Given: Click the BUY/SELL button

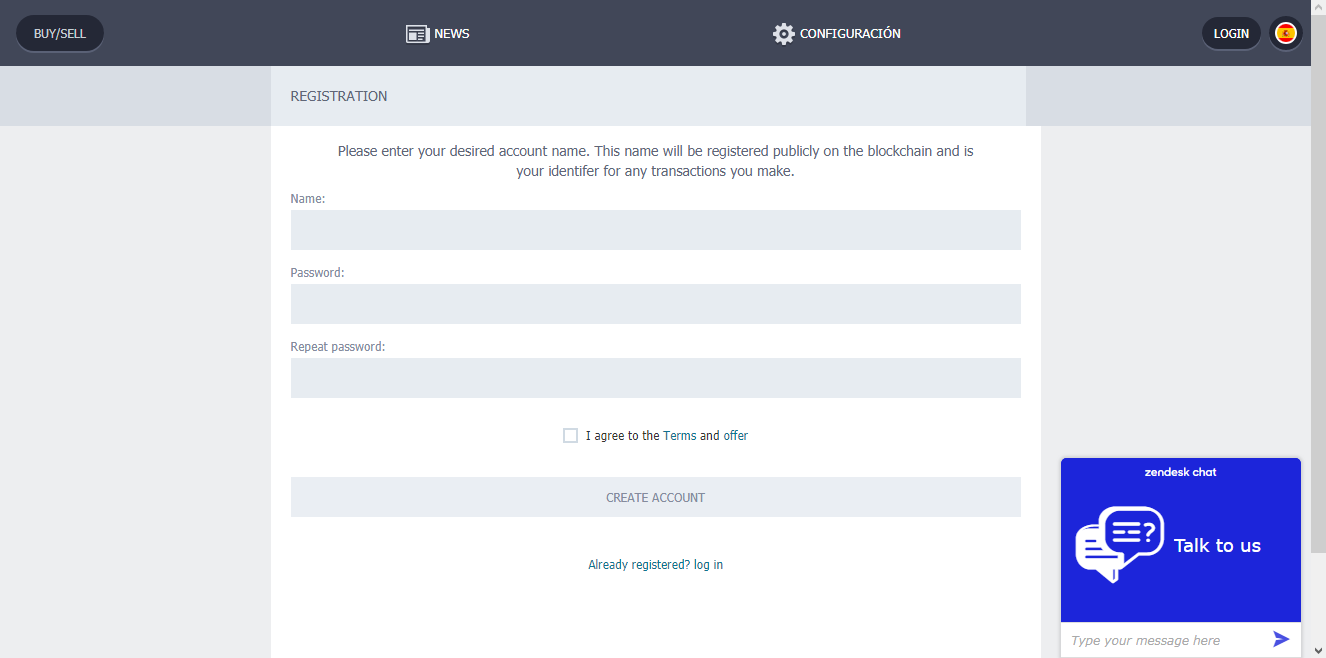Looking at the screenshot, I should [60, 33].
